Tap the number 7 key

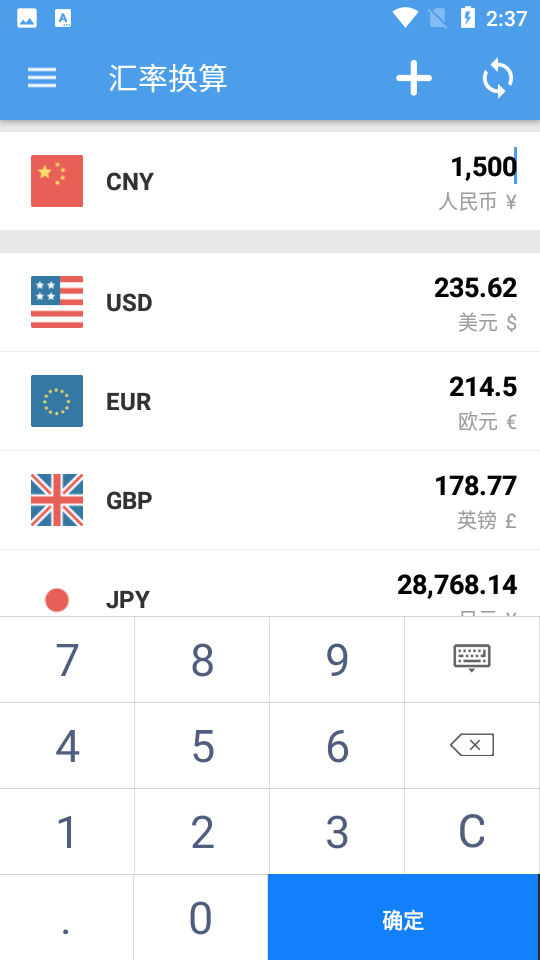point(67,659)
